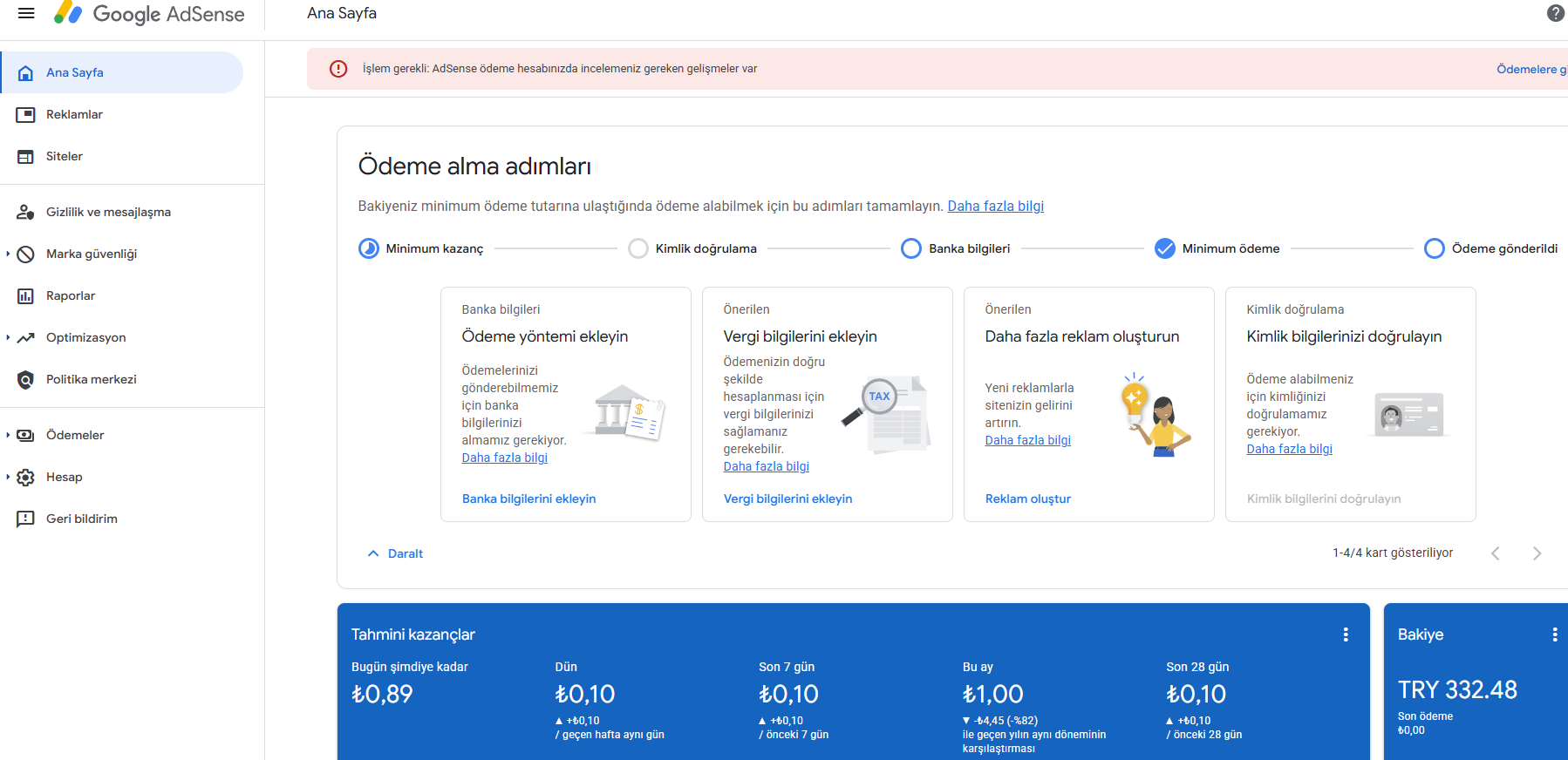Open the help question mark icon

[x=1555, y=13]
